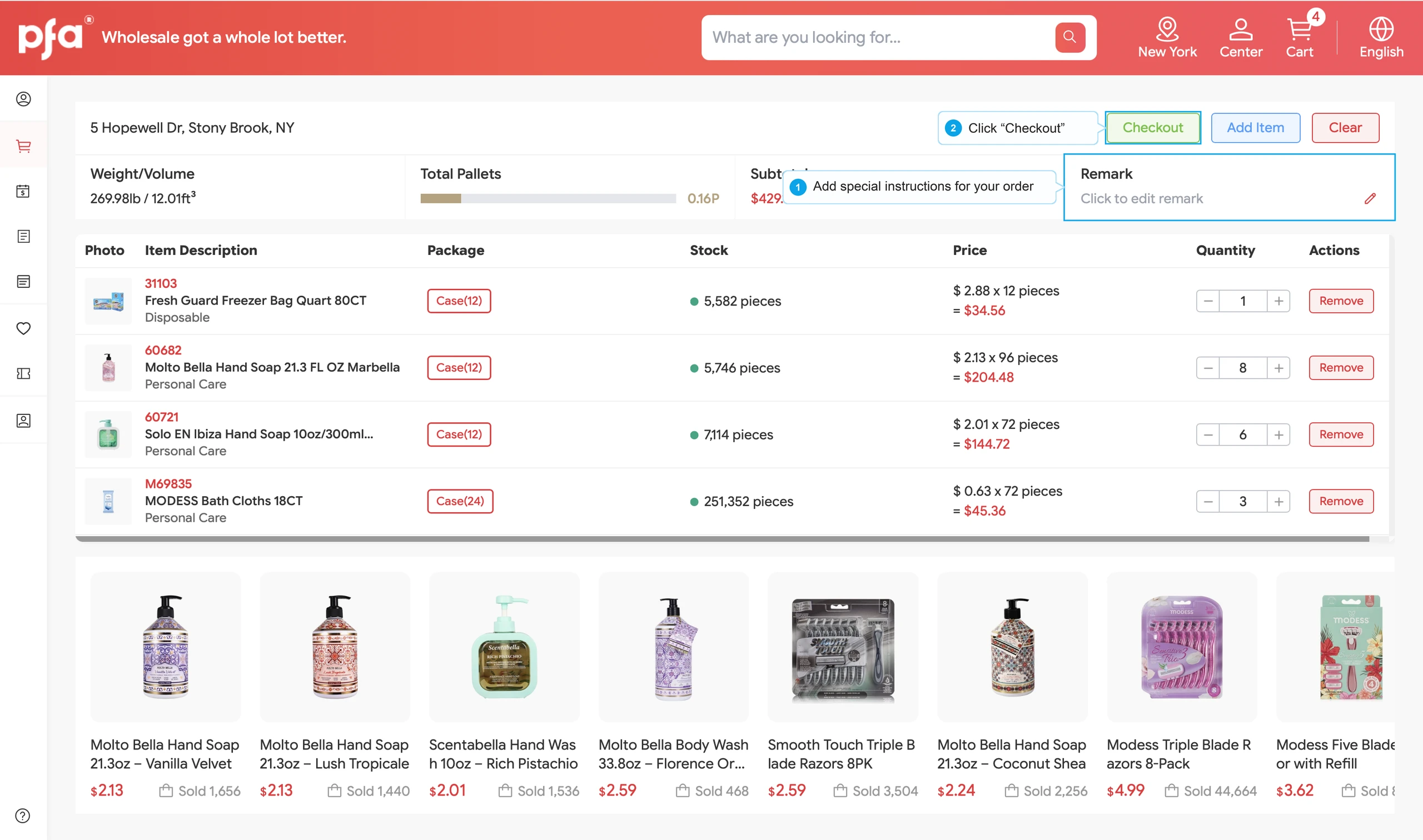Screen dimensions: 1423x840
Task: Click the Remark field to edit remark
Action: 1229,187
